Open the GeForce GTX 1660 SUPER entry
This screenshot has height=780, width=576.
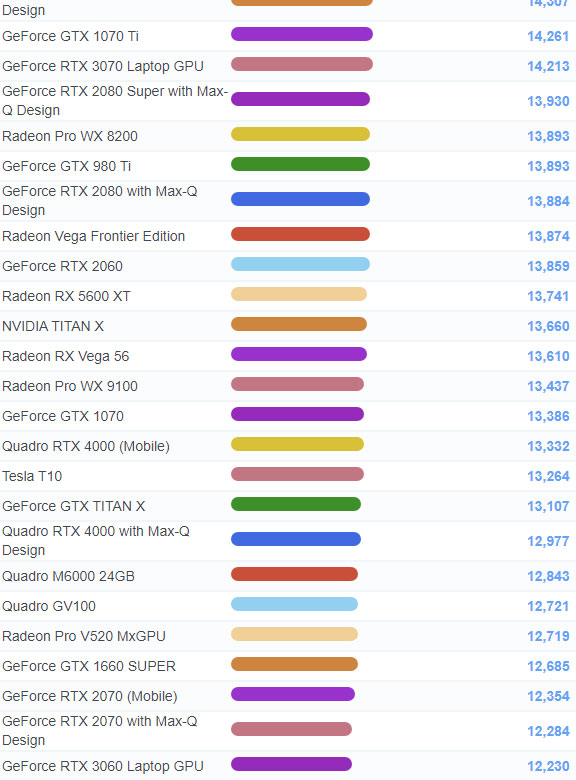89,666
